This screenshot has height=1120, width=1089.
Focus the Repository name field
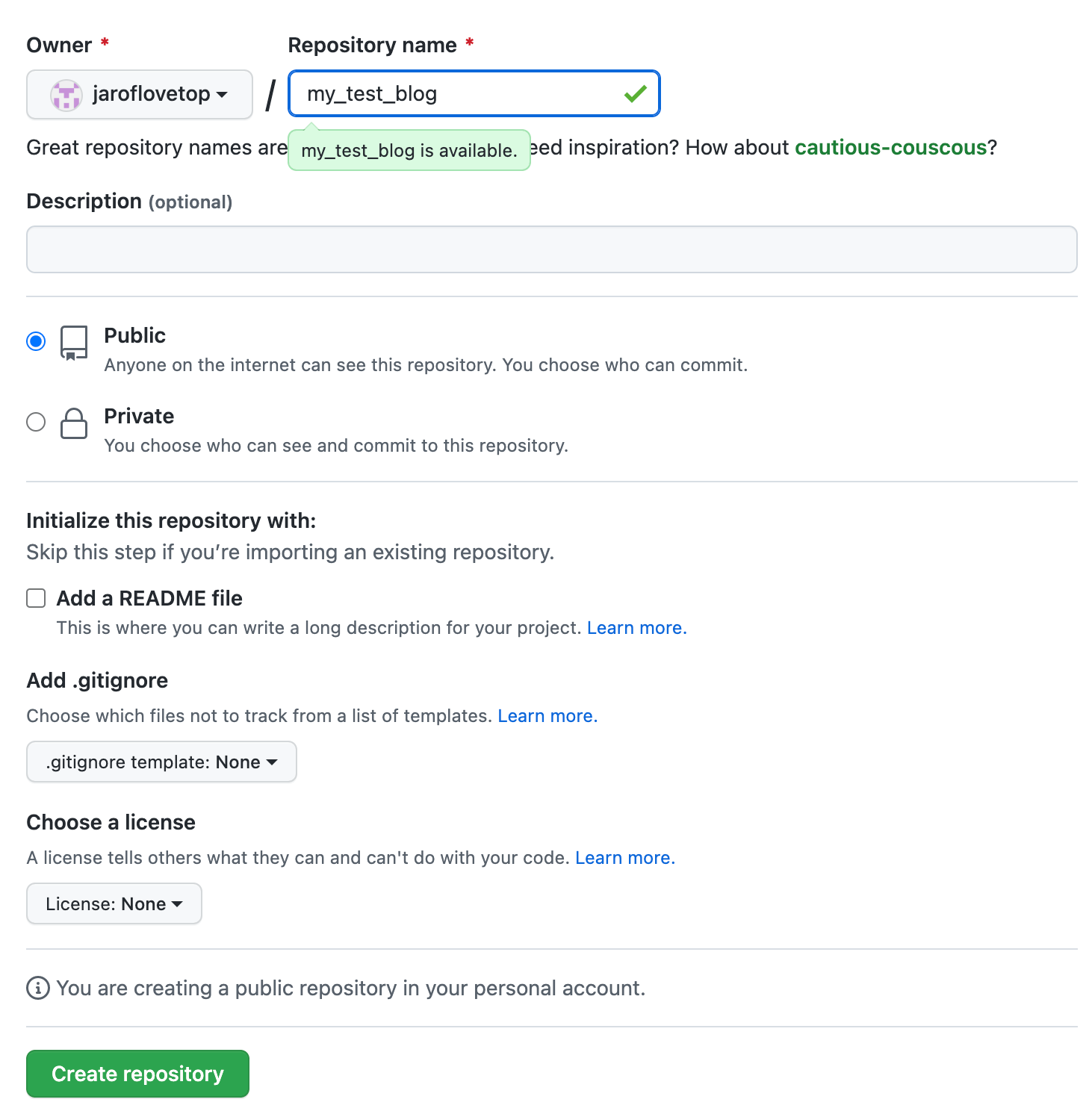[474, 93]
